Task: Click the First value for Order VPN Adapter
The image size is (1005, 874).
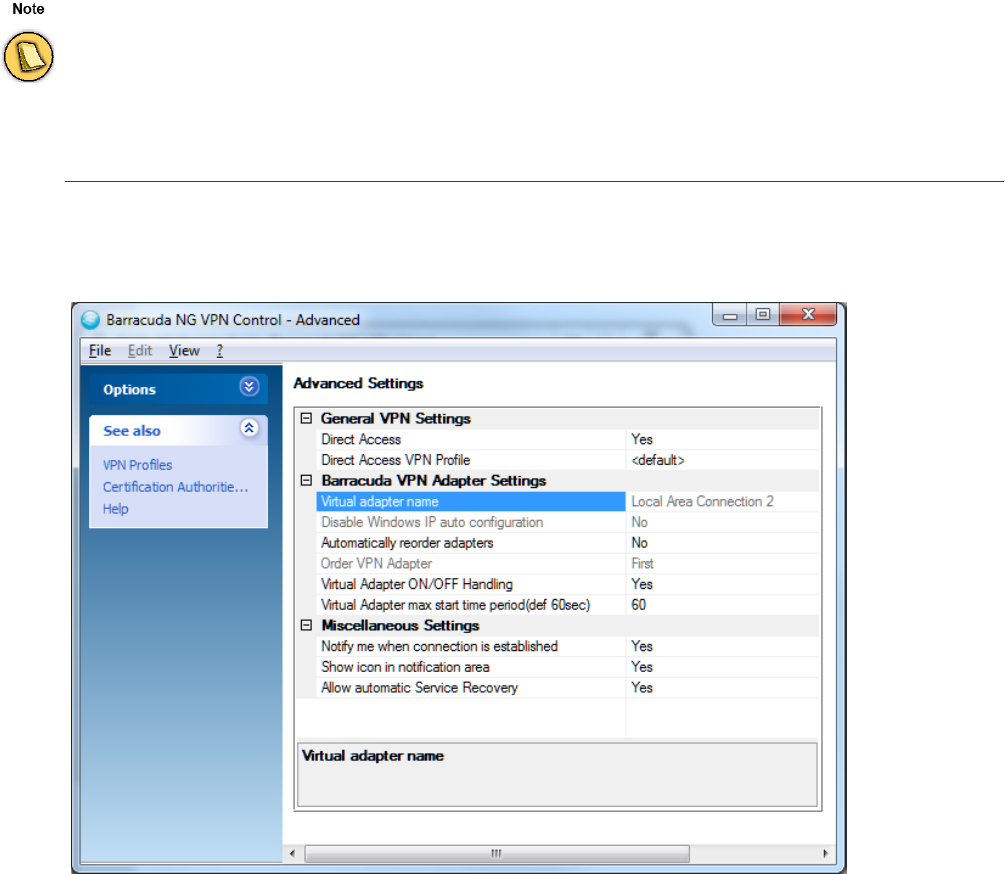Action: [x=642, y=563]
